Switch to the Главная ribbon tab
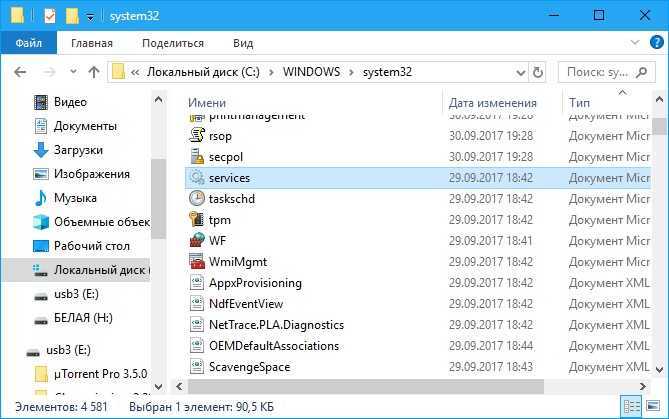 [92, 43]
